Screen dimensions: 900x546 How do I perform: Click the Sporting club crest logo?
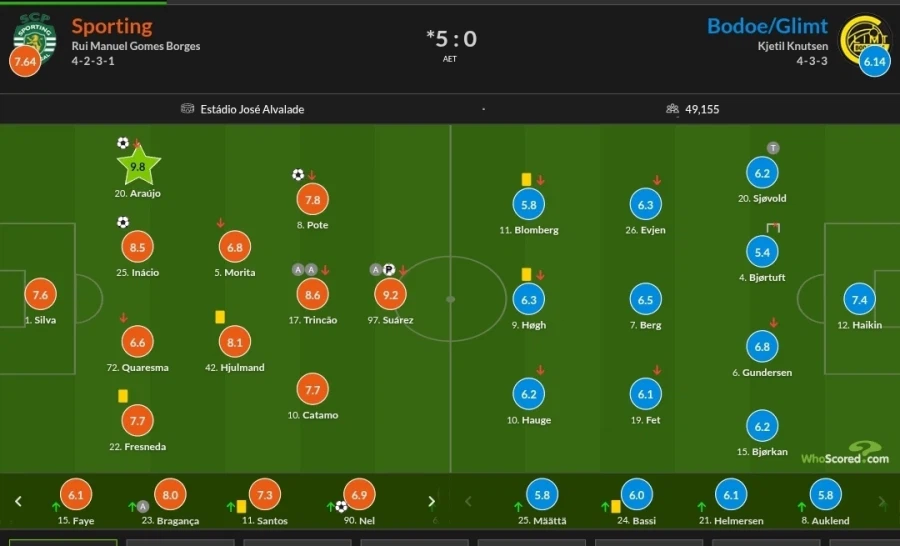click(x=33, y=33)
